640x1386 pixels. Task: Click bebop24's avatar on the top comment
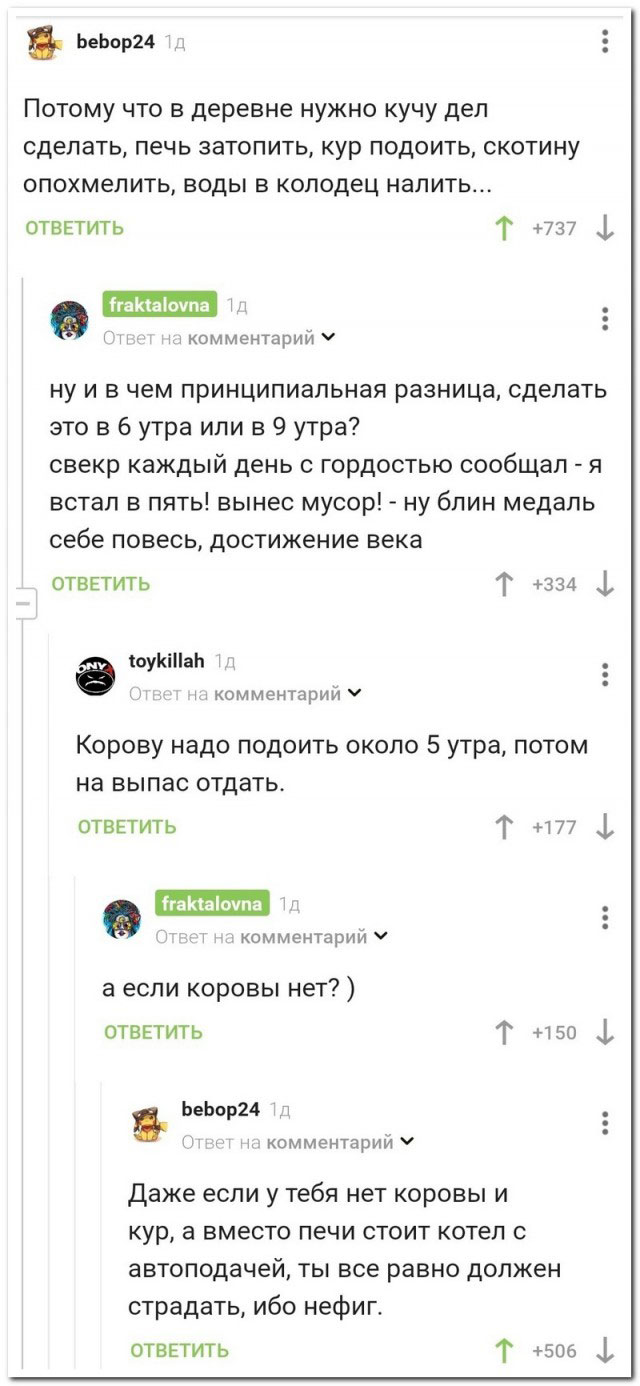click(41, 43)
